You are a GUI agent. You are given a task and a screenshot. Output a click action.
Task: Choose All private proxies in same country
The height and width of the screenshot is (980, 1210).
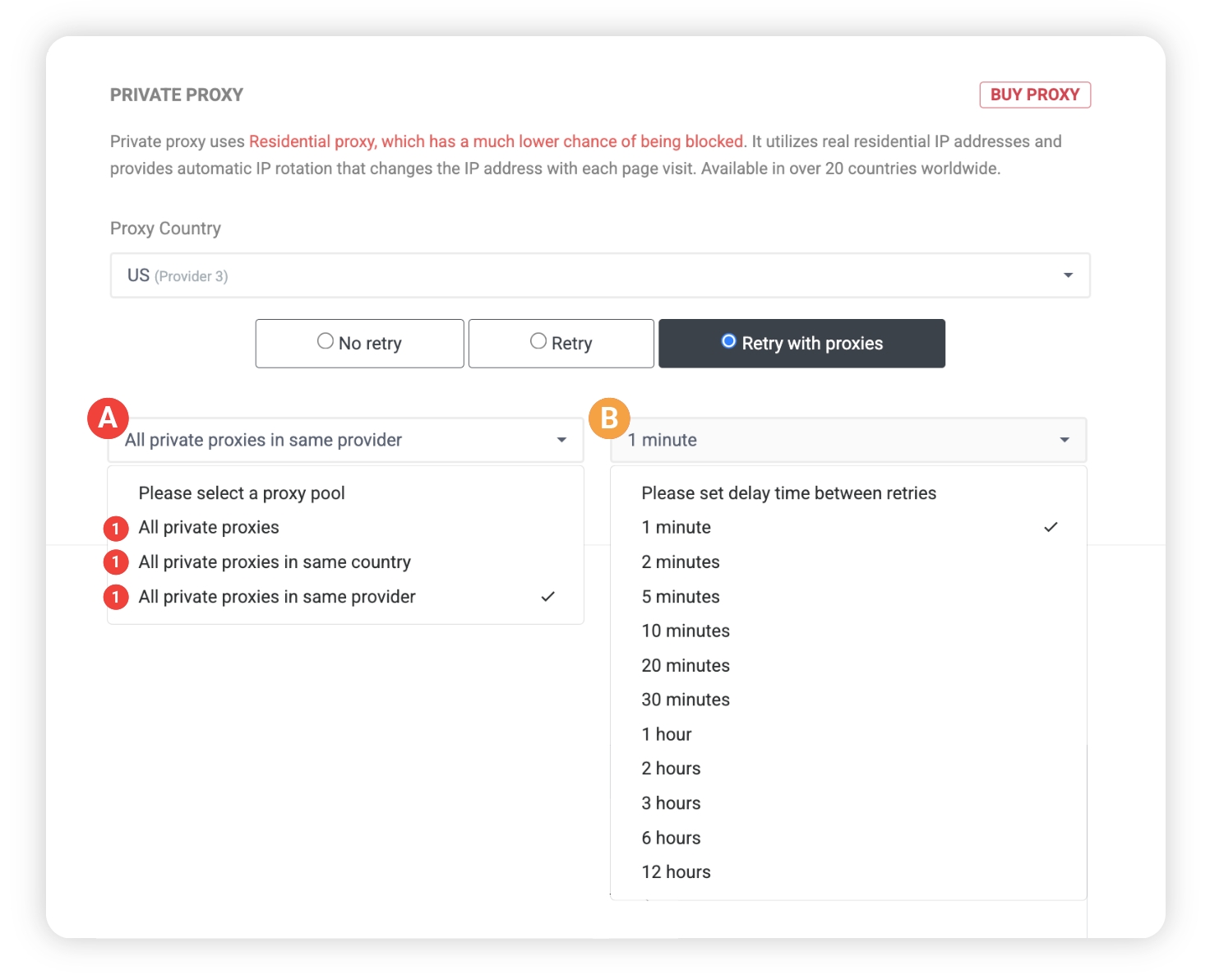point(275,562)
